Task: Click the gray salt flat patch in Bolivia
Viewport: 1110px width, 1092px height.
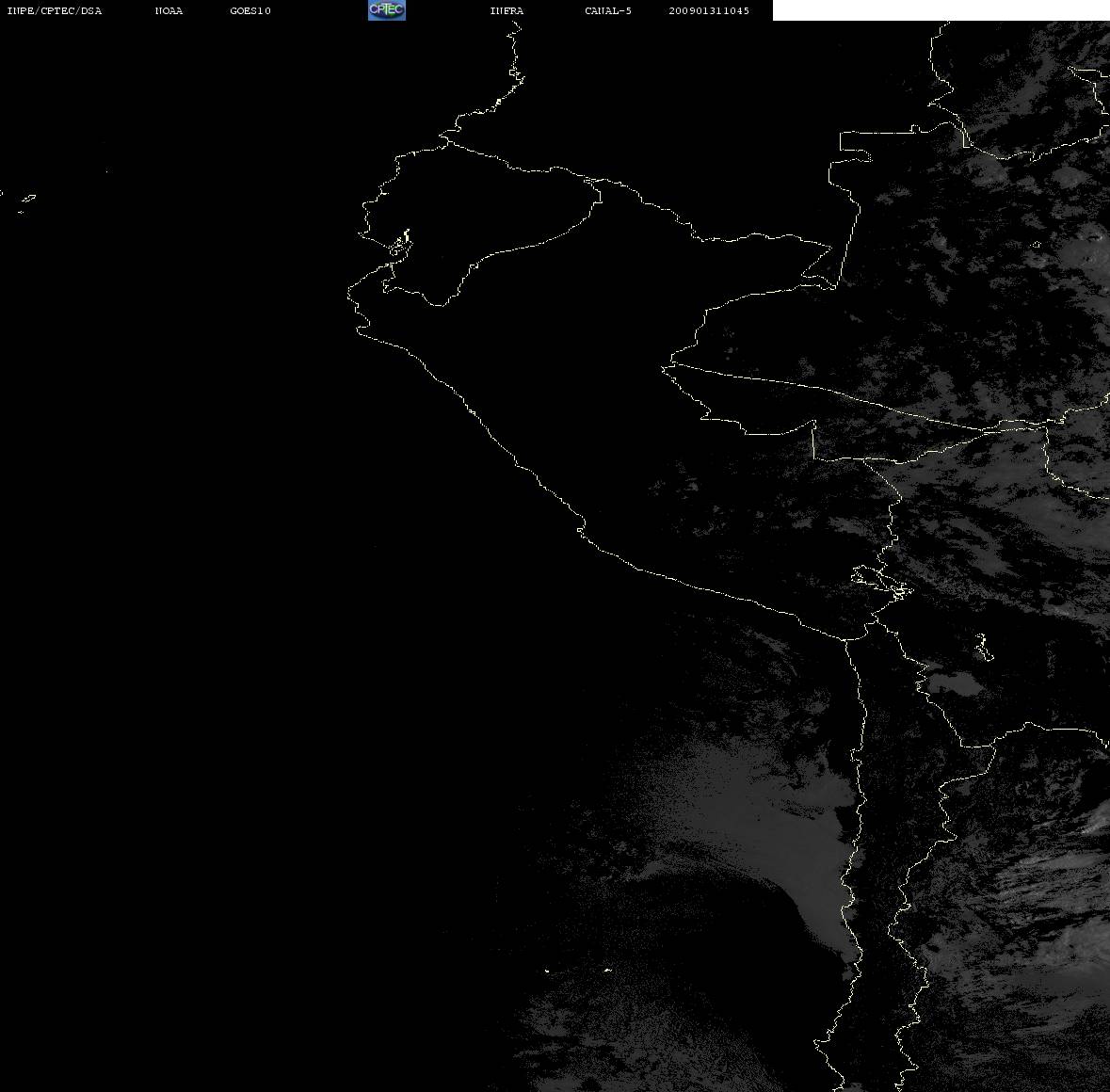Action: [954, 684]
